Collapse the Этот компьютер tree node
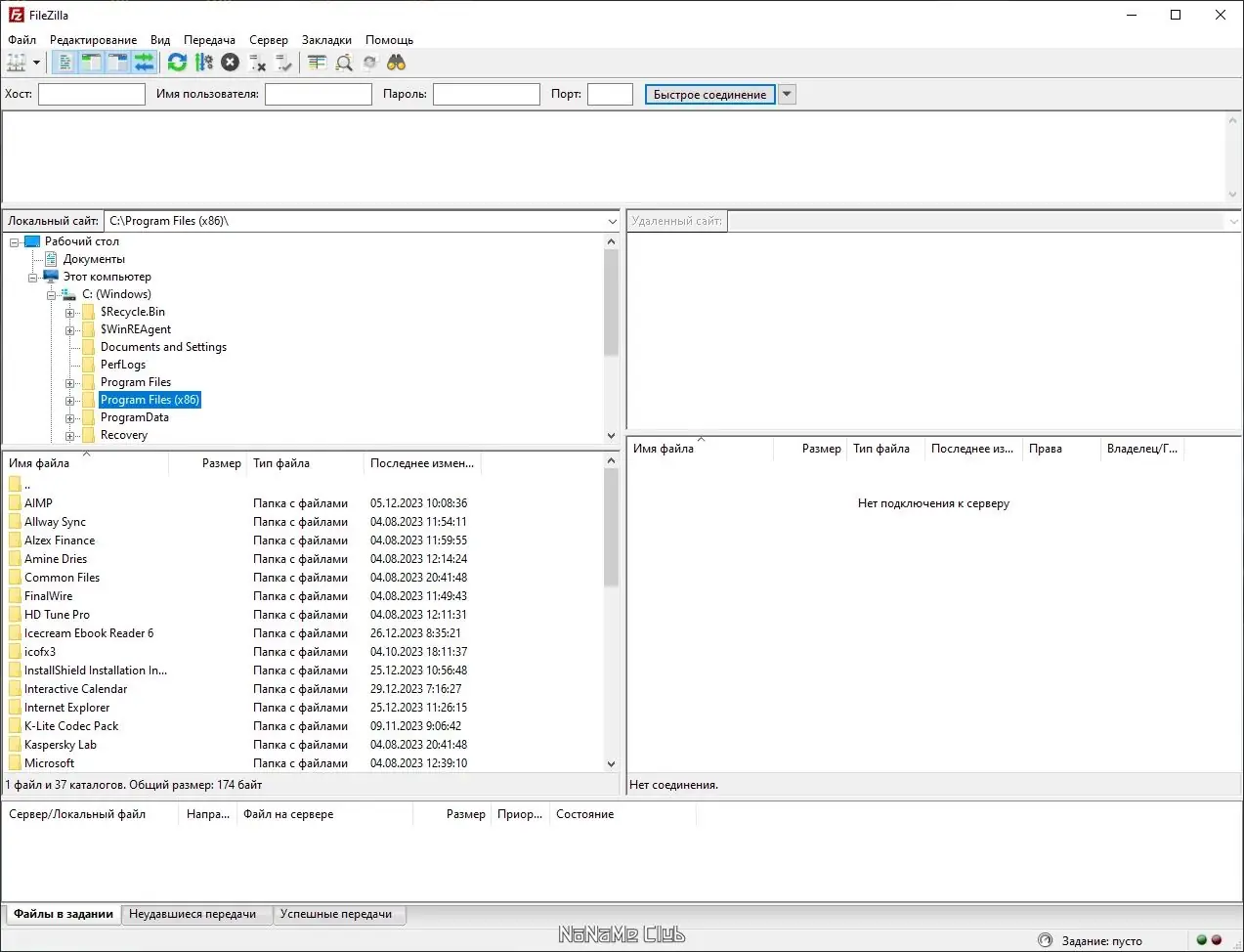This screenshot has height=952, width=1244. 33,278
